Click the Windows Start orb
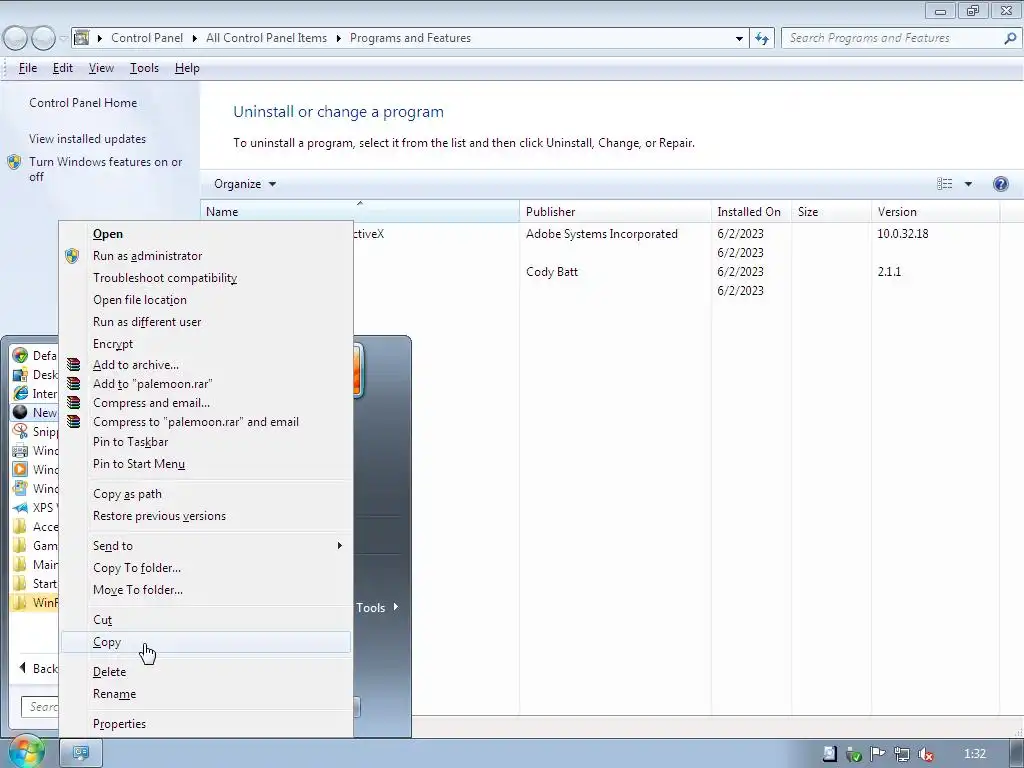1024x768 pixels. (x=25, y=752)
